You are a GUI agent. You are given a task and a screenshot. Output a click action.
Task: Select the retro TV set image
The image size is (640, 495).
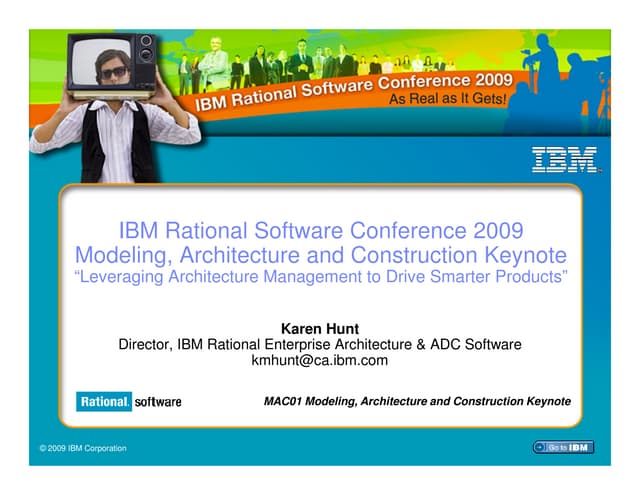click(x=112, y=66)
